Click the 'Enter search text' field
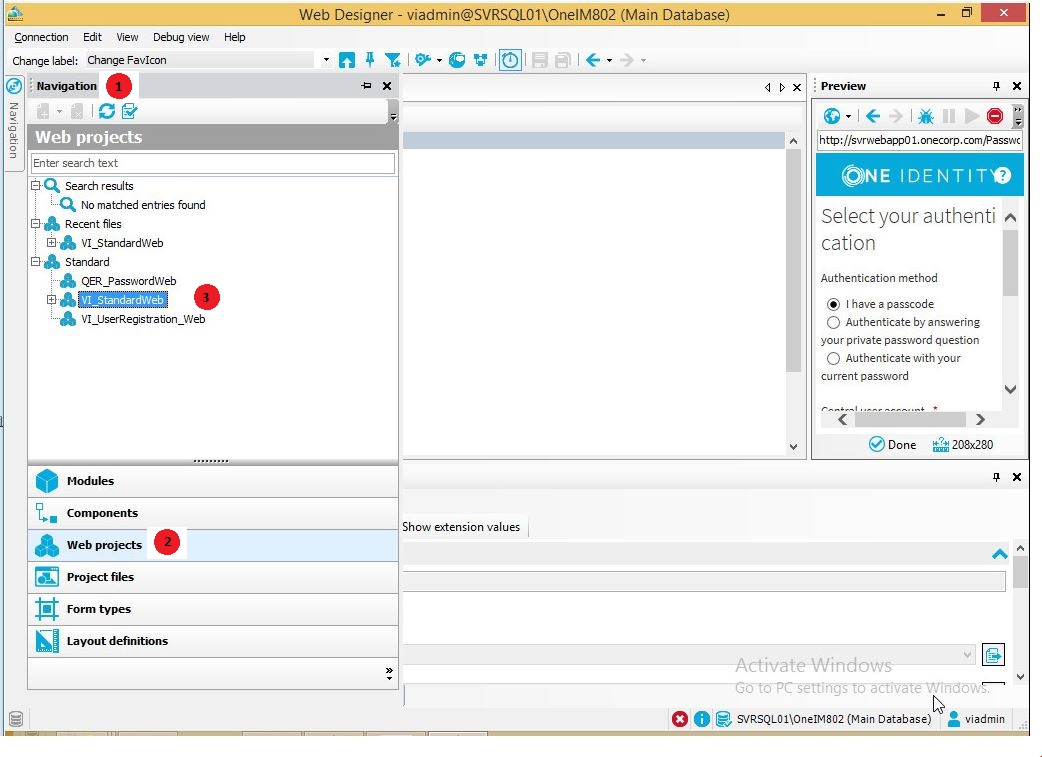 [213, 163]
